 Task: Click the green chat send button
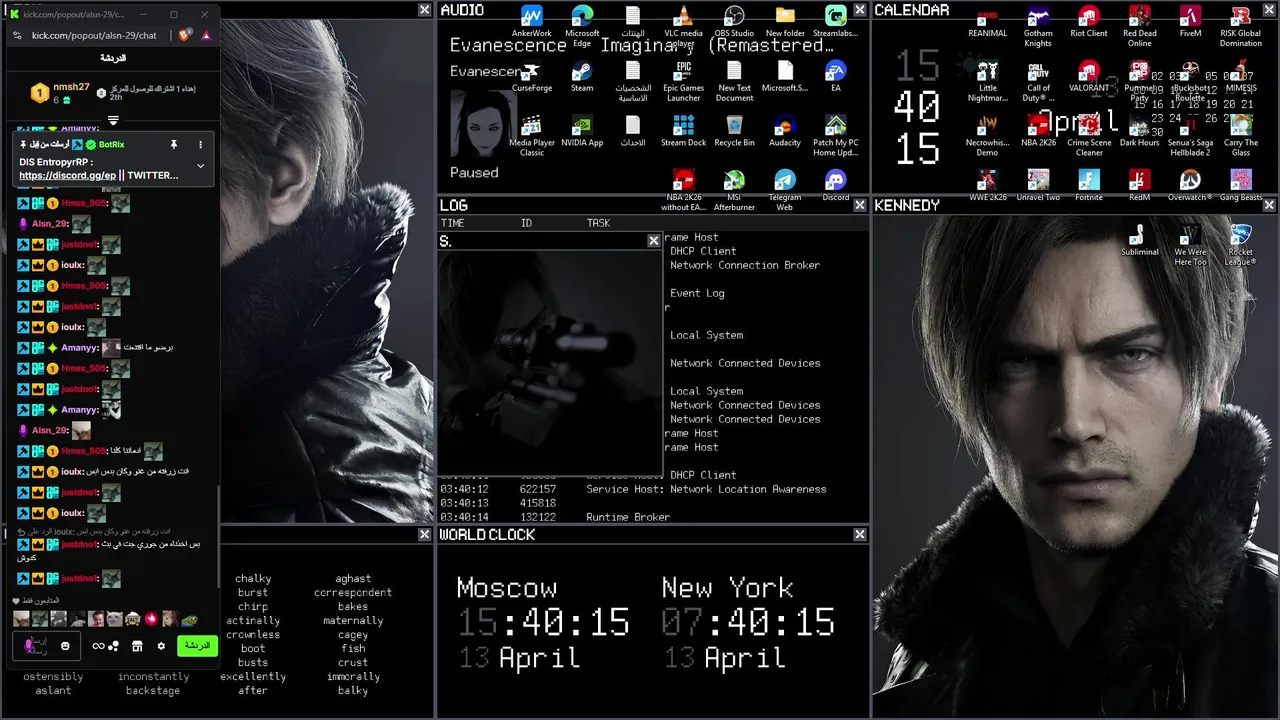coord(198,646)
